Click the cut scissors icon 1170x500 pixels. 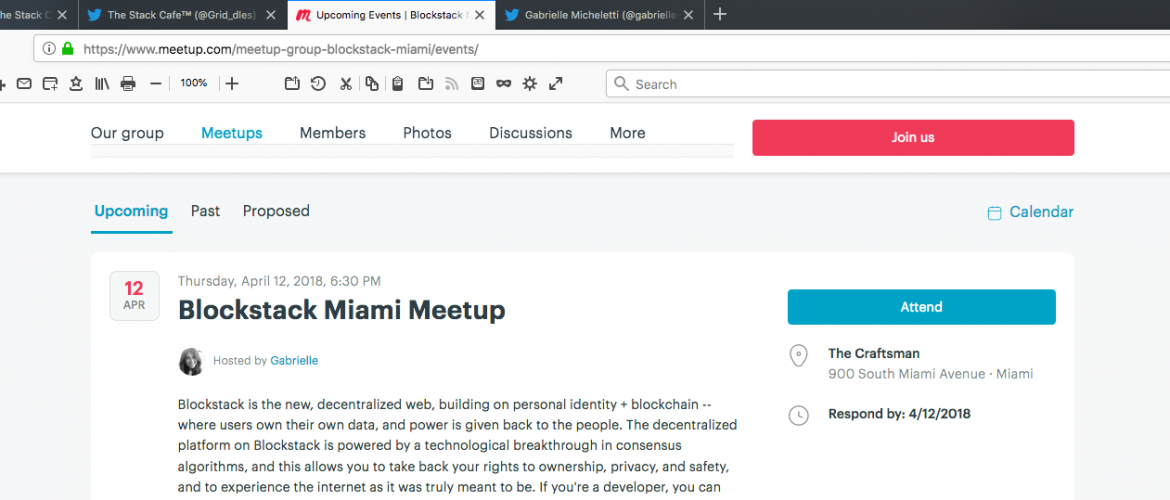[x=345, y=84]
